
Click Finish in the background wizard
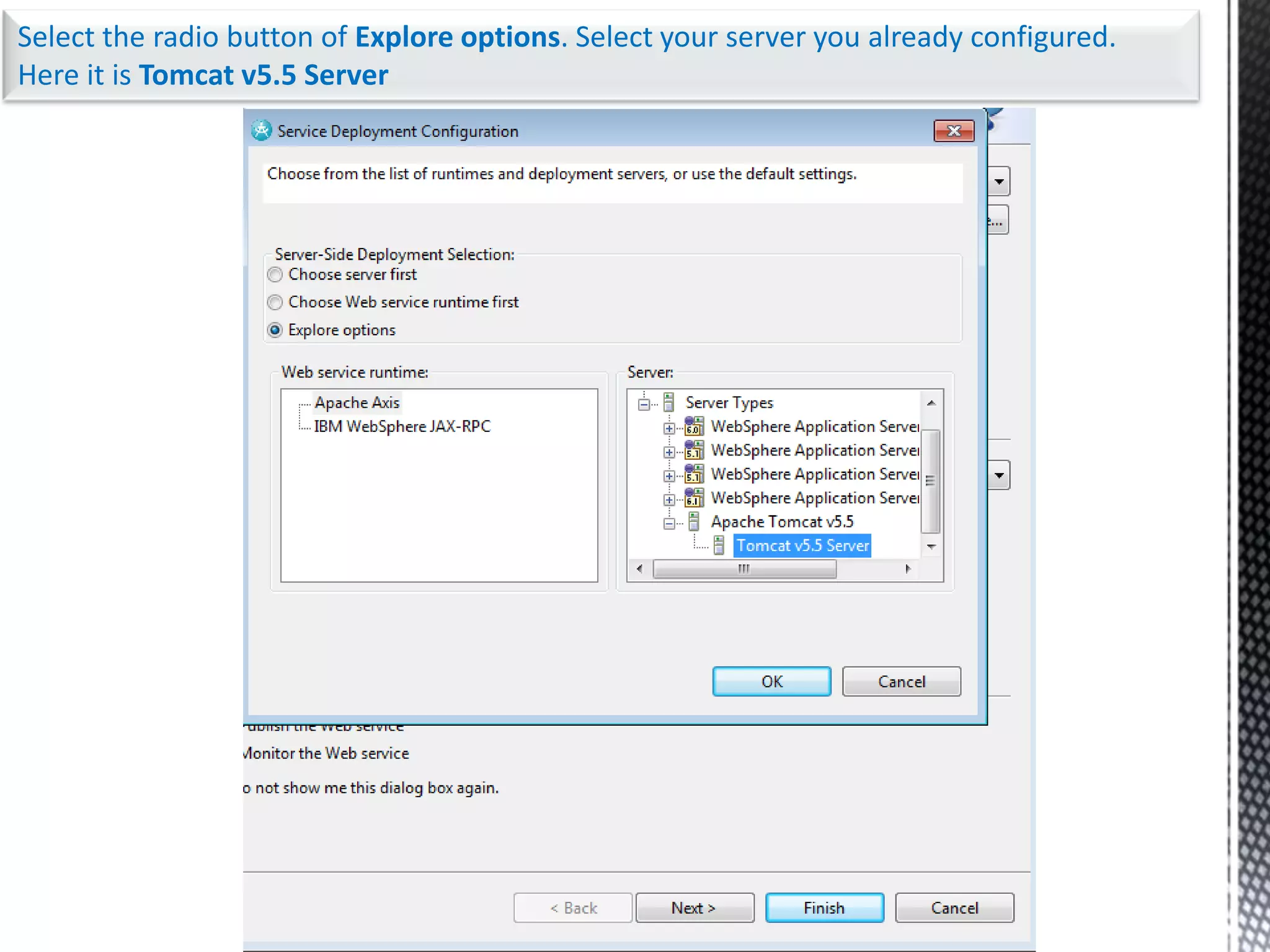824,908
